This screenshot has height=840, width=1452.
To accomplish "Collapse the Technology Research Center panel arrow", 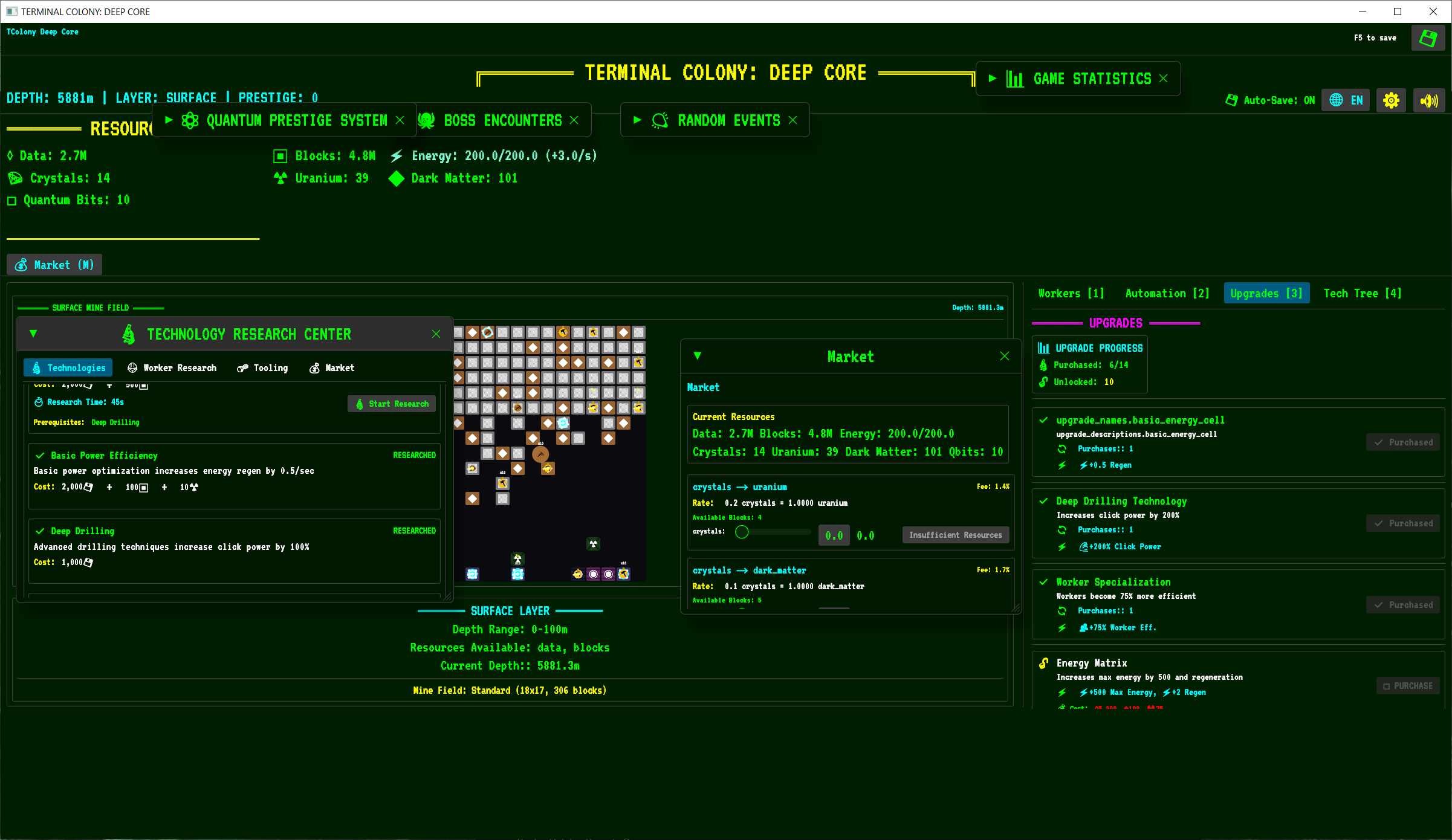I will 33,334.
